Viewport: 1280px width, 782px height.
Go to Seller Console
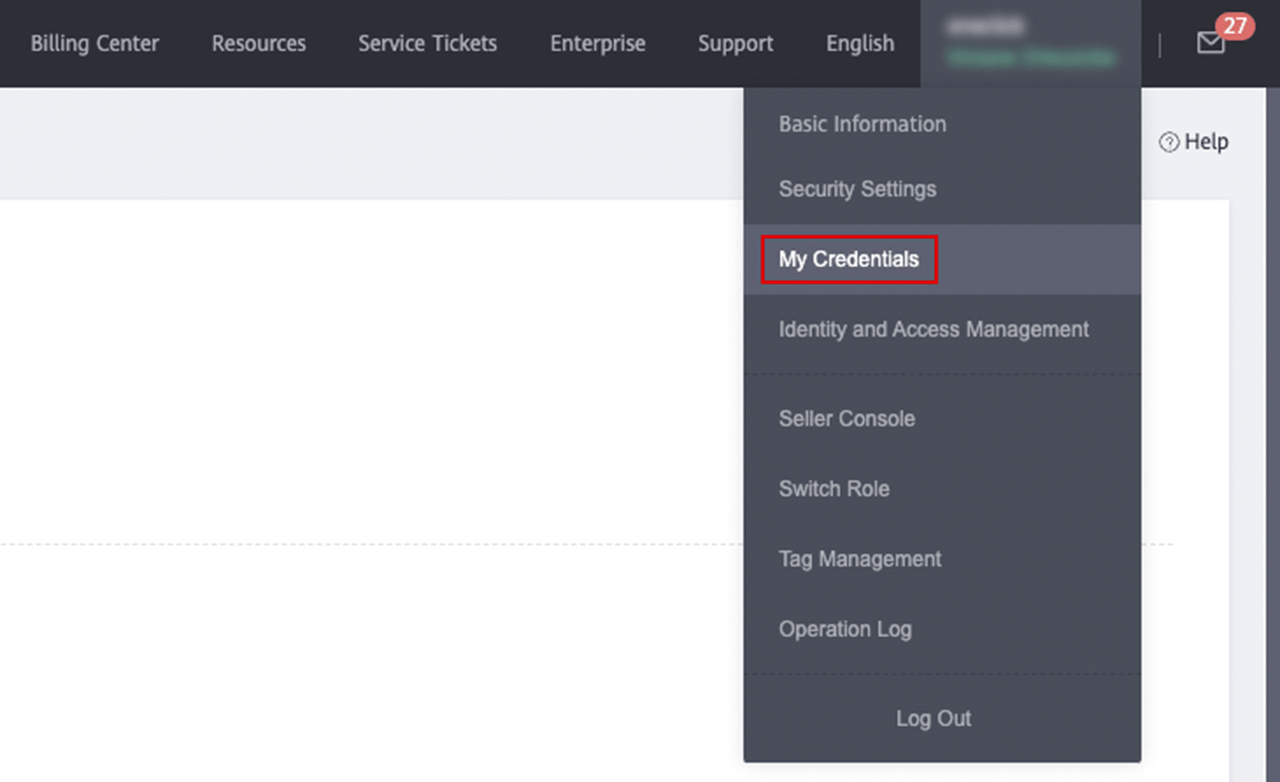(846, 419)
